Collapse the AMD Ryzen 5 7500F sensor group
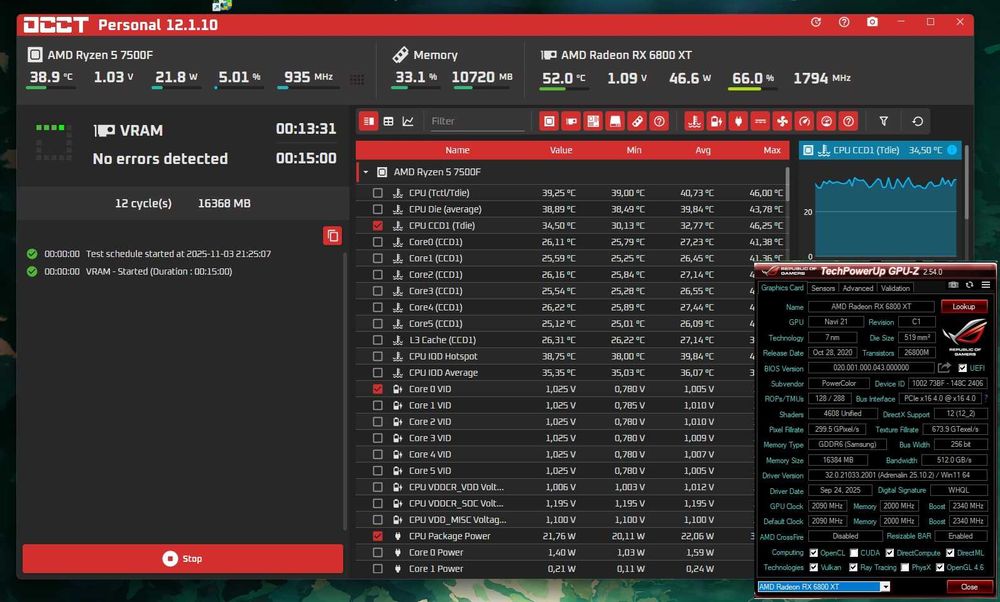1000x602 pixels. coord(365,172)
